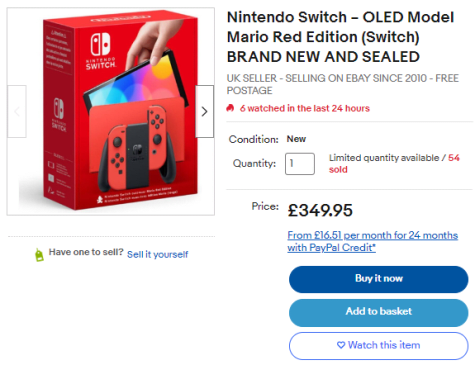This screenshot has width=475, height=365.
Task: Open the Nintendo Switch product image
Action: 111,112
